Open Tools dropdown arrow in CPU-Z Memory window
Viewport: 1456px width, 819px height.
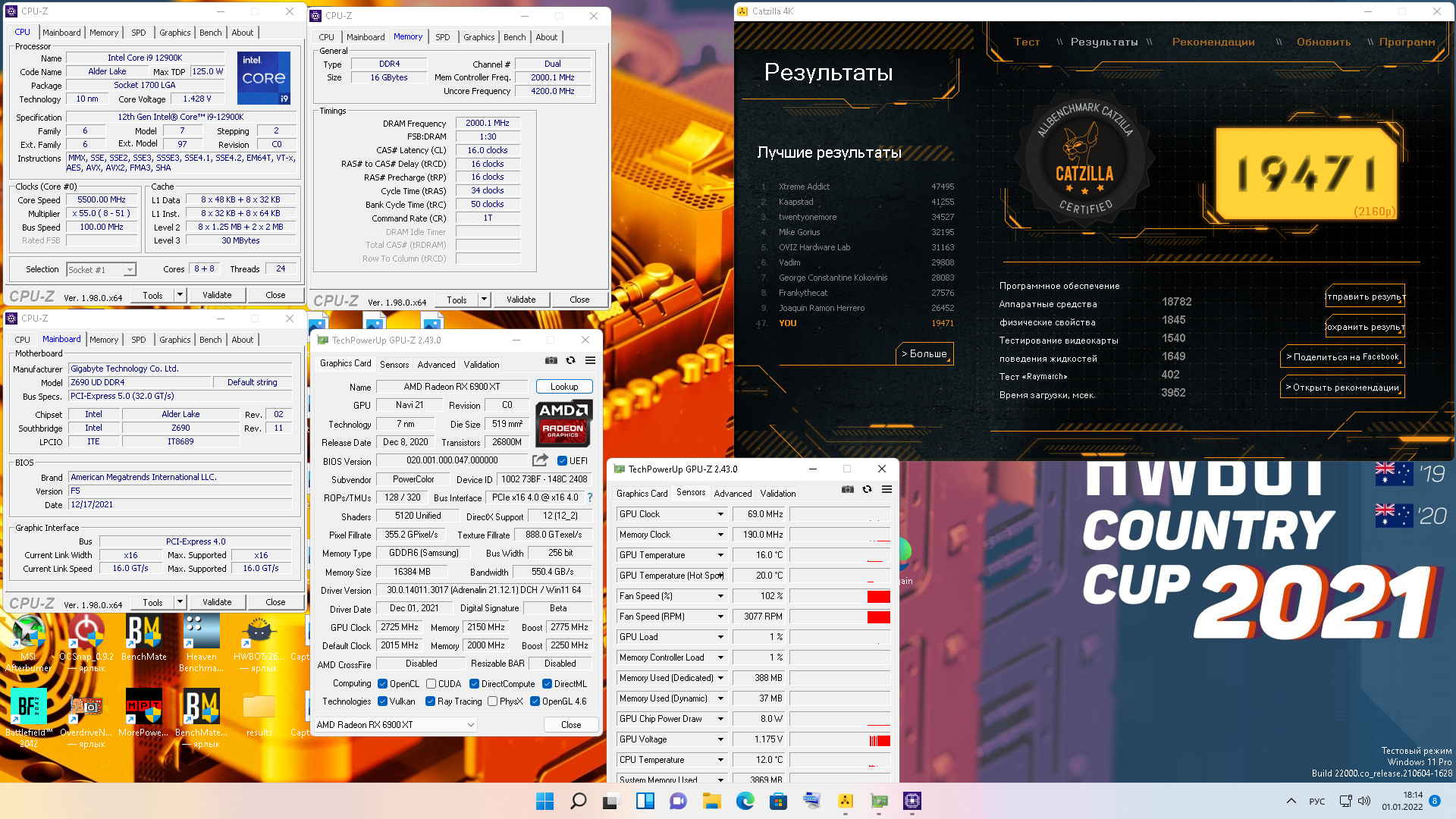point(484,299)
